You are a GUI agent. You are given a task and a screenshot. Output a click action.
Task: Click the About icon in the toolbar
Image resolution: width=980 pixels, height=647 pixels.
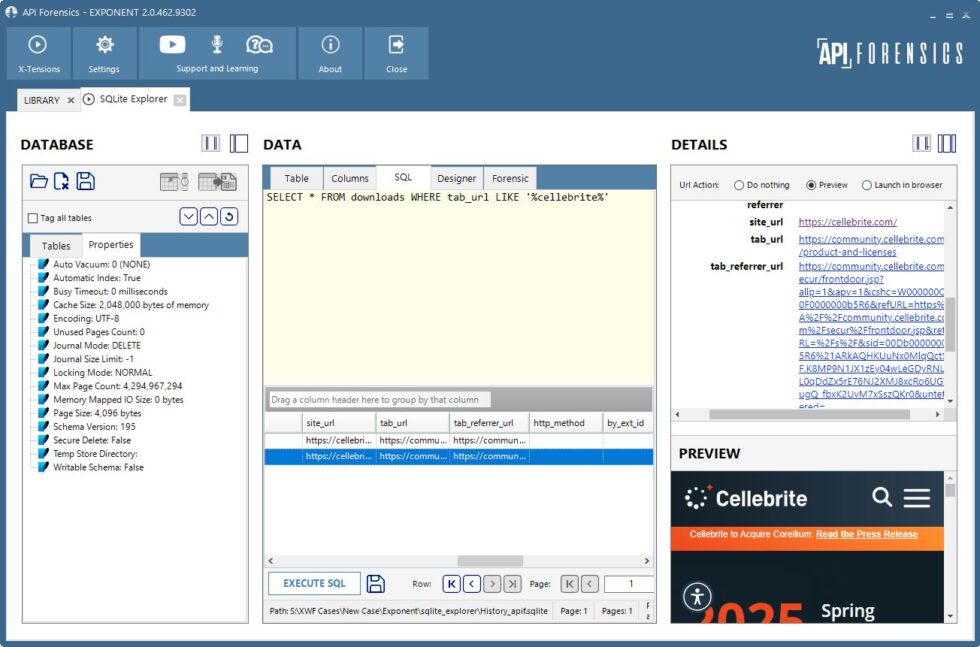pyautogui.click(x=330, y=52)
